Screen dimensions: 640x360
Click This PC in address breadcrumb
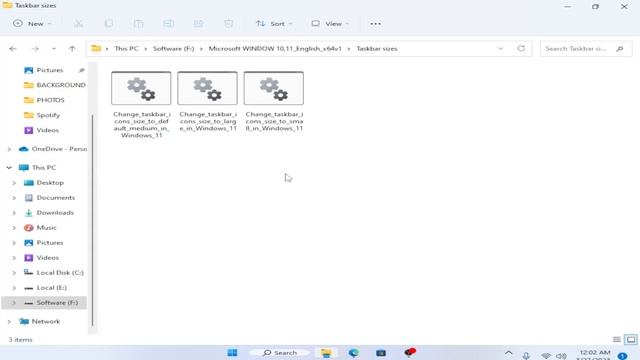click(126, 49)
